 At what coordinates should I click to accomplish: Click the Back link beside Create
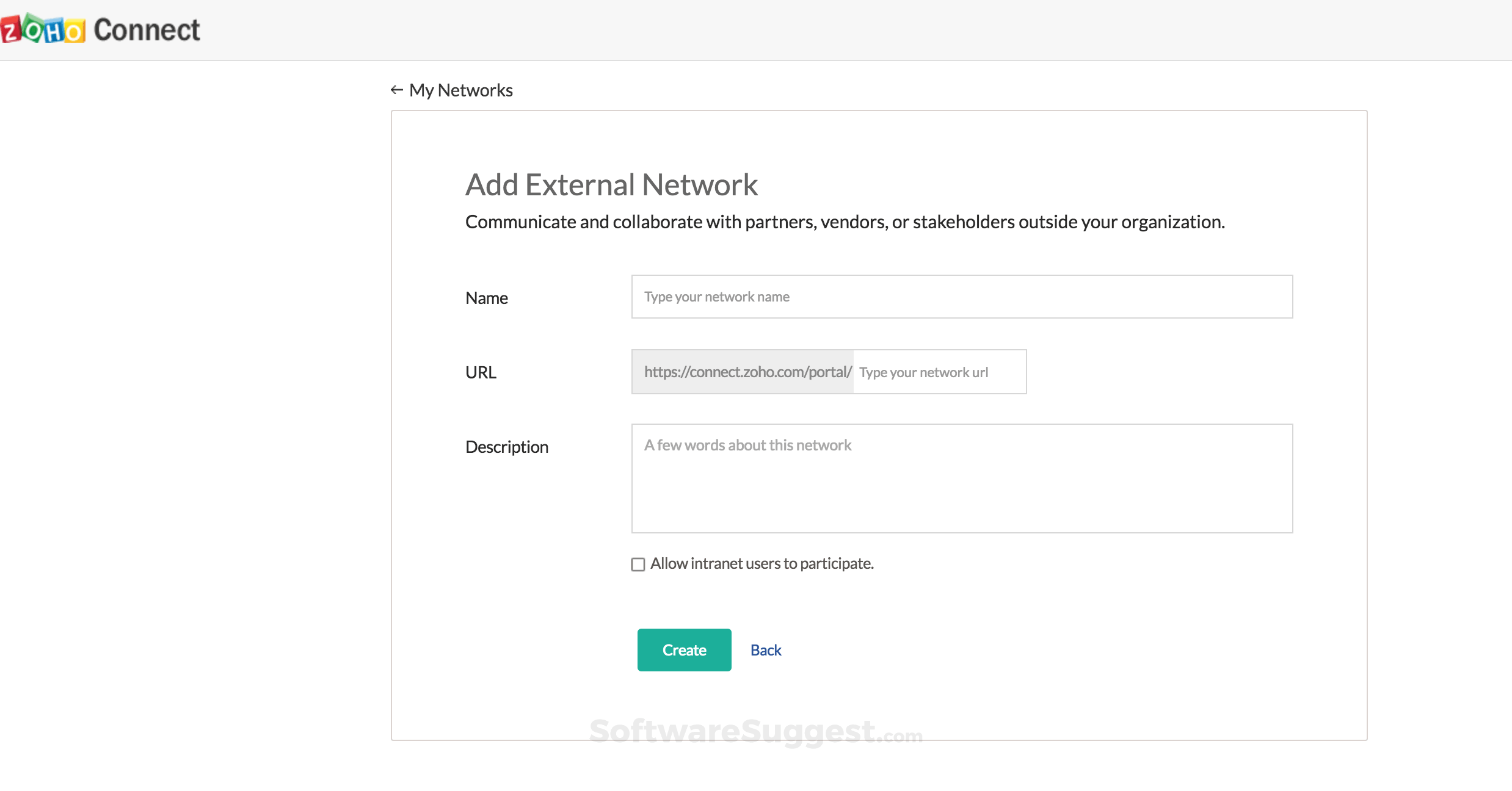pyautogui.click(x=765, y=649)
